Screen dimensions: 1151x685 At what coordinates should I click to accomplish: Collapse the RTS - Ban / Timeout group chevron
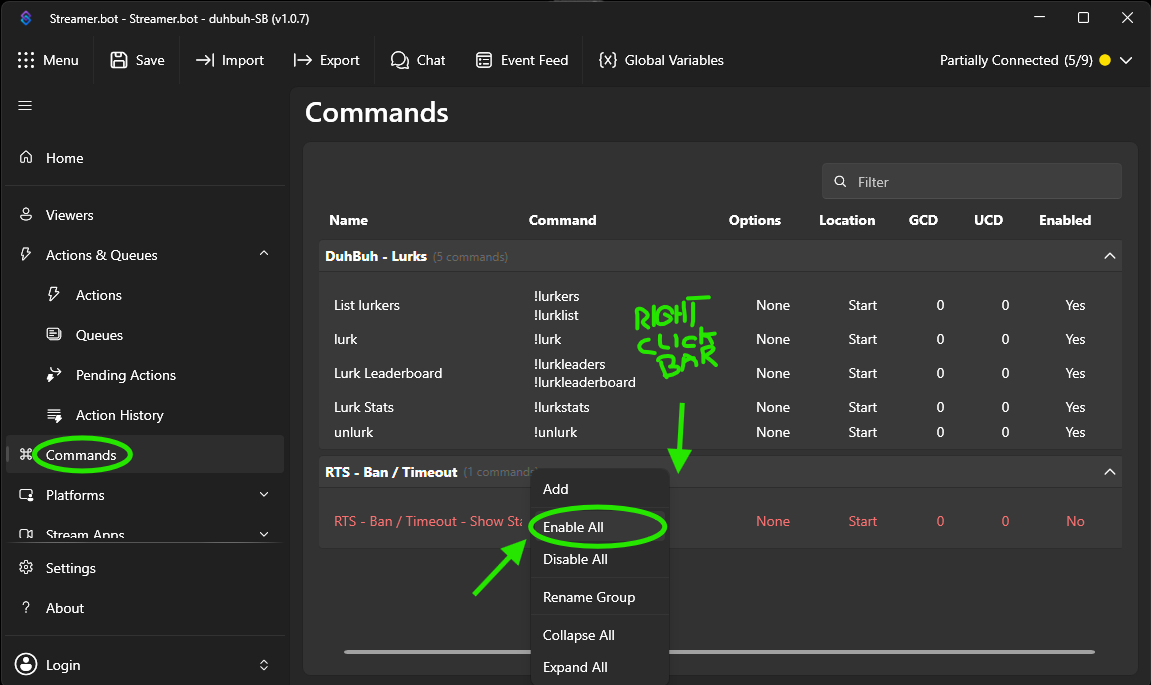pyautogui.click(x=1110, y=472)
